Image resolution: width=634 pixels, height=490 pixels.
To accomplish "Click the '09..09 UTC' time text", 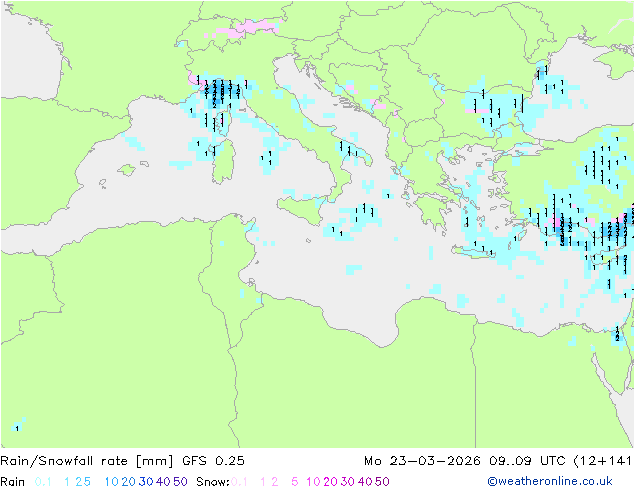I will pos(527,461).
